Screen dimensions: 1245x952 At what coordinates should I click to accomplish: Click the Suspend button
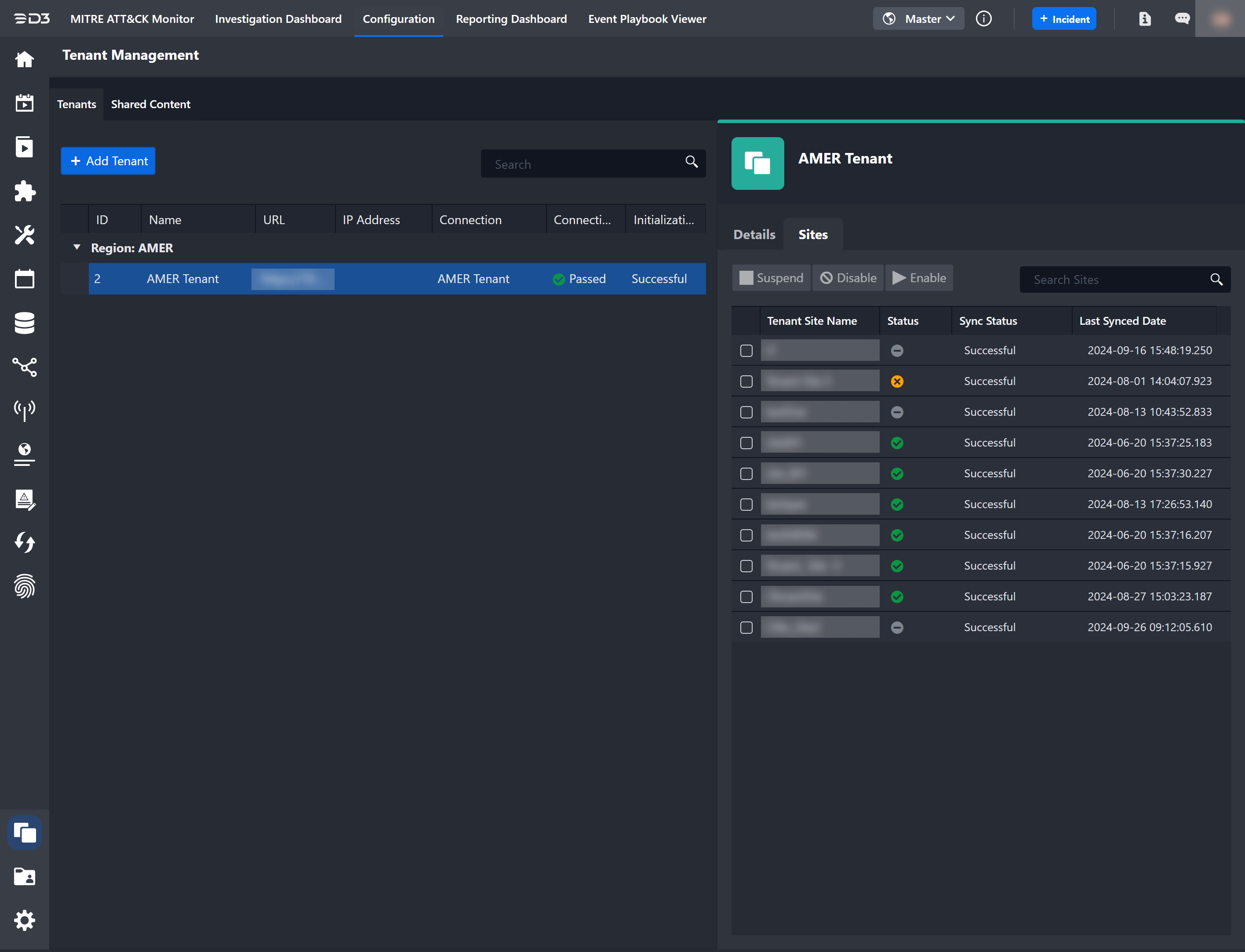(771, 278)
